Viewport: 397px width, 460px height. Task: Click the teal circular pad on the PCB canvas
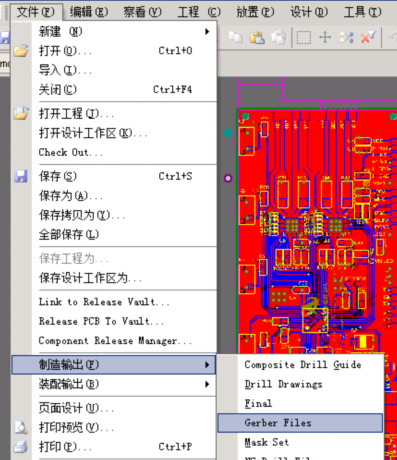pyautogui.click(x=228, y=133)
